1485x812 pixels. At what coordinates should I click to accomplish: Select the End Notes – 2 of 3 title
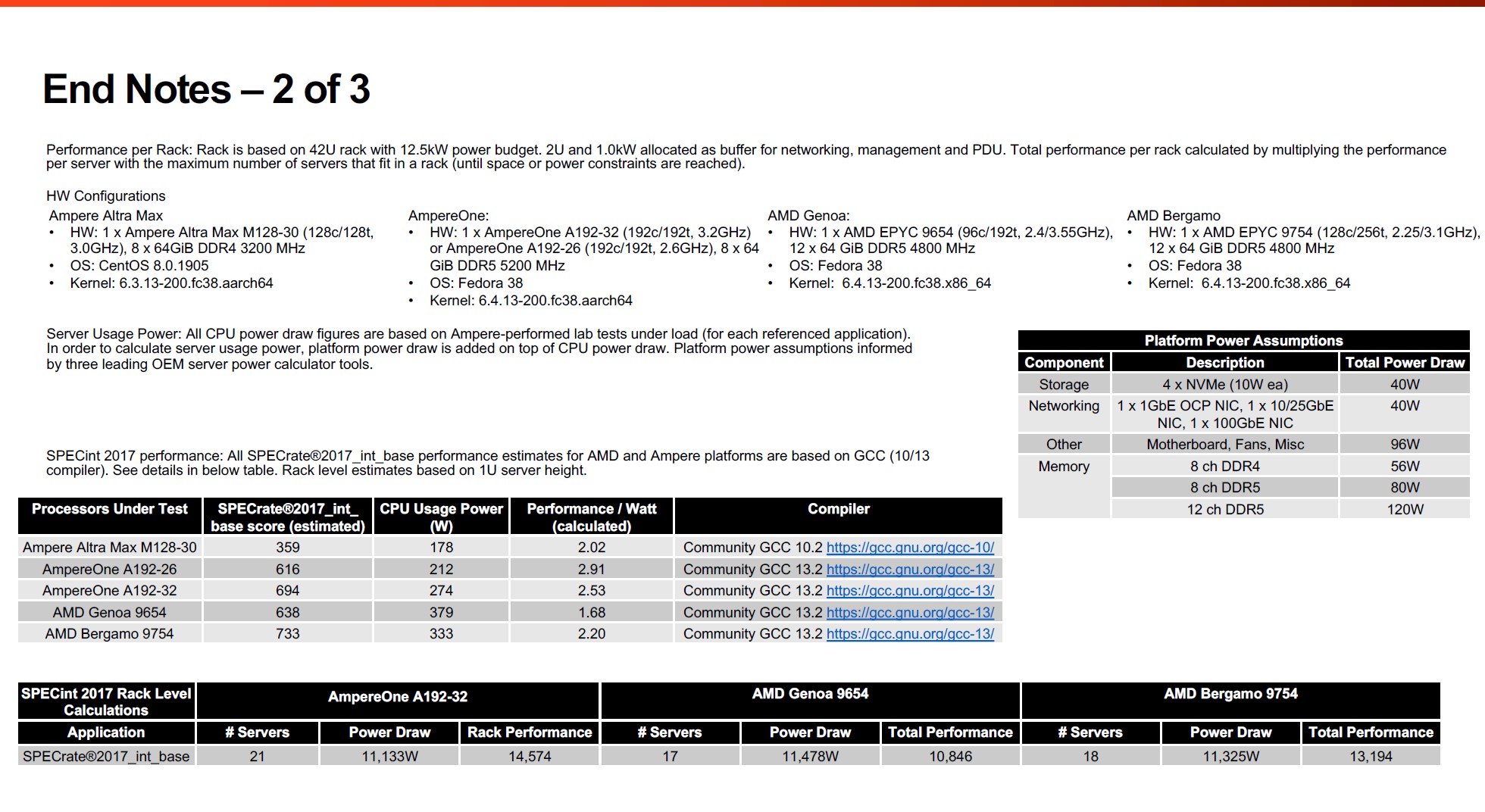pyautogui.click(x=206, y=89)
